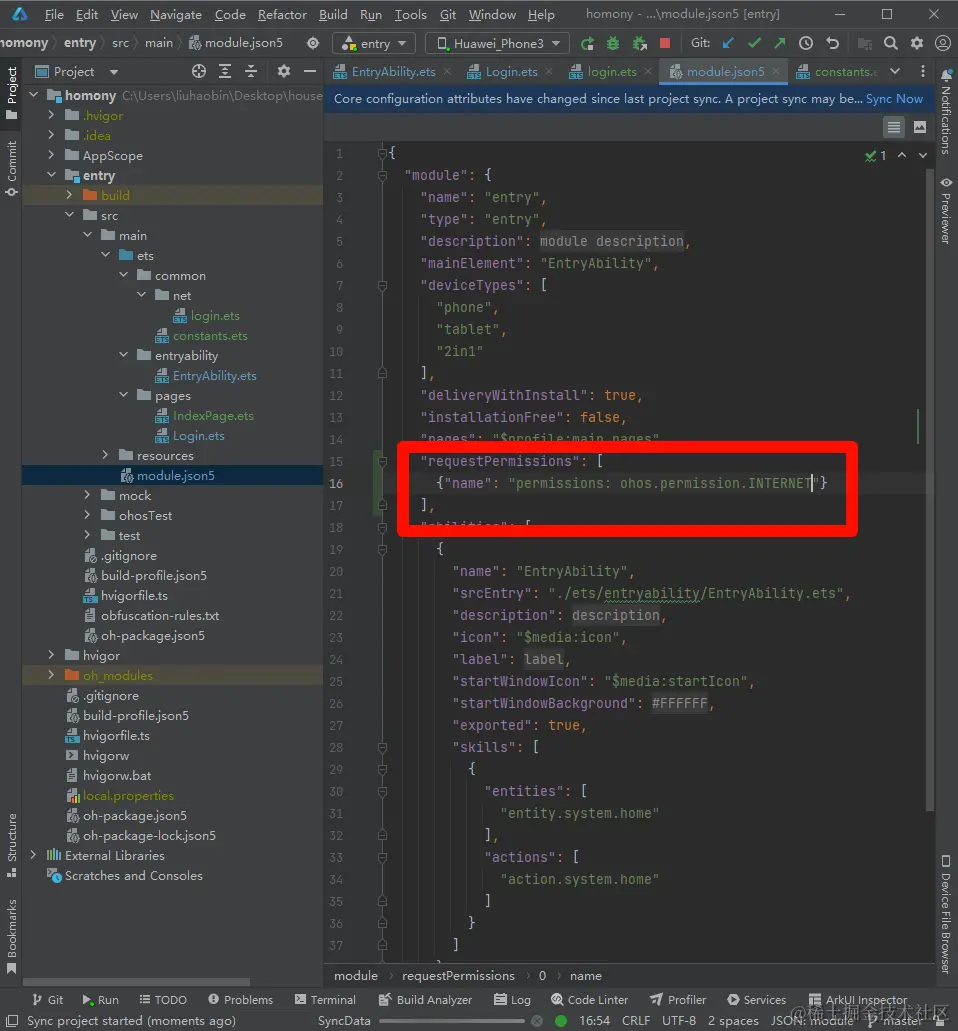Open entry run configuration dropdown
Image resolution: width=958 pixels, height=1031 pixels.
click(x=374, y=43)
